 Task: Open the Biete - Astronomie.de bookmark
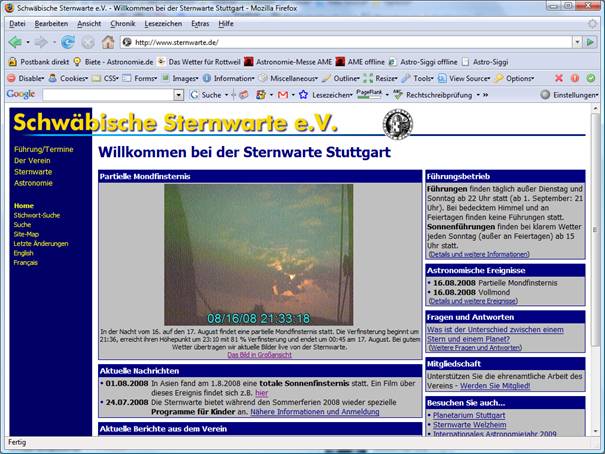coord(113,62)
